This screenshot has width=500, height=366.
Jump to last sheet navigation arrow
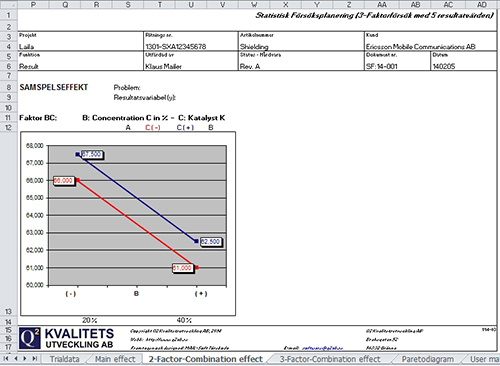click(34, 359)
